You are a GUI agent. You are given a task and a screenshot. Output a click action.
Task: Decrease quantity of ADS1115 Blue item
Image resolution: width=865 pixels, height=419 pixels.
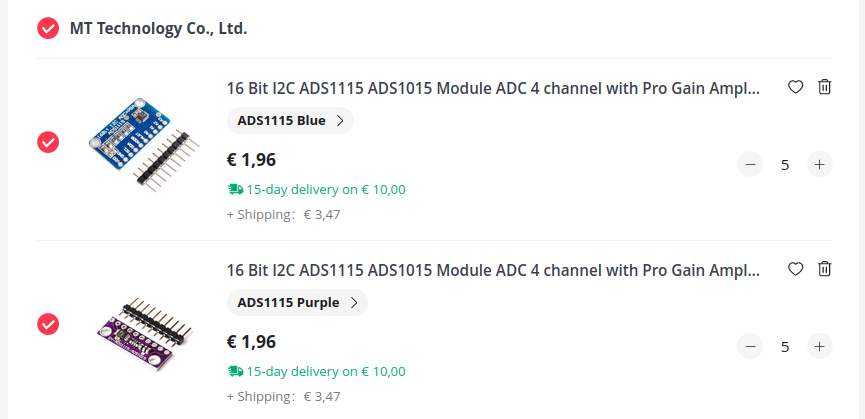750,165
